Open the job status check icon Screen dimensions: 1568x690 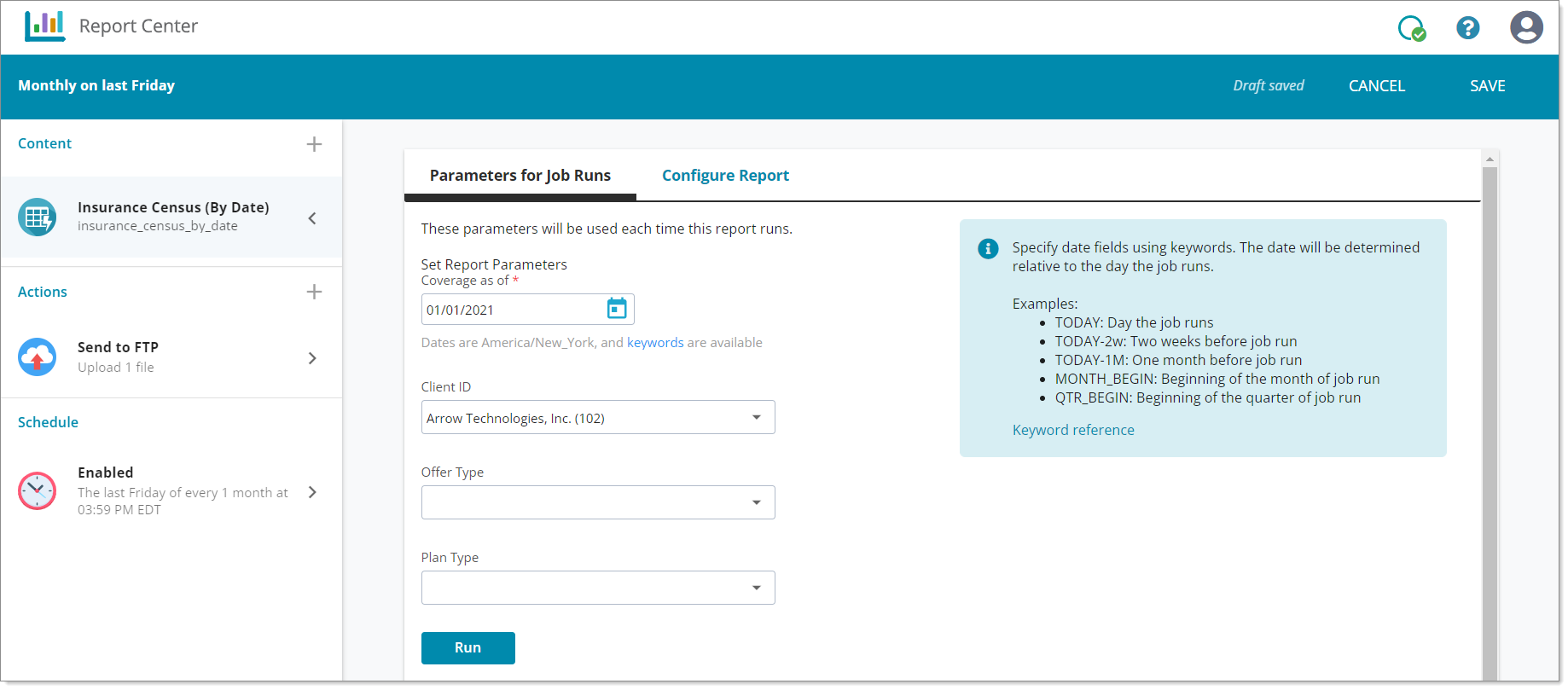click(1412, 28)
